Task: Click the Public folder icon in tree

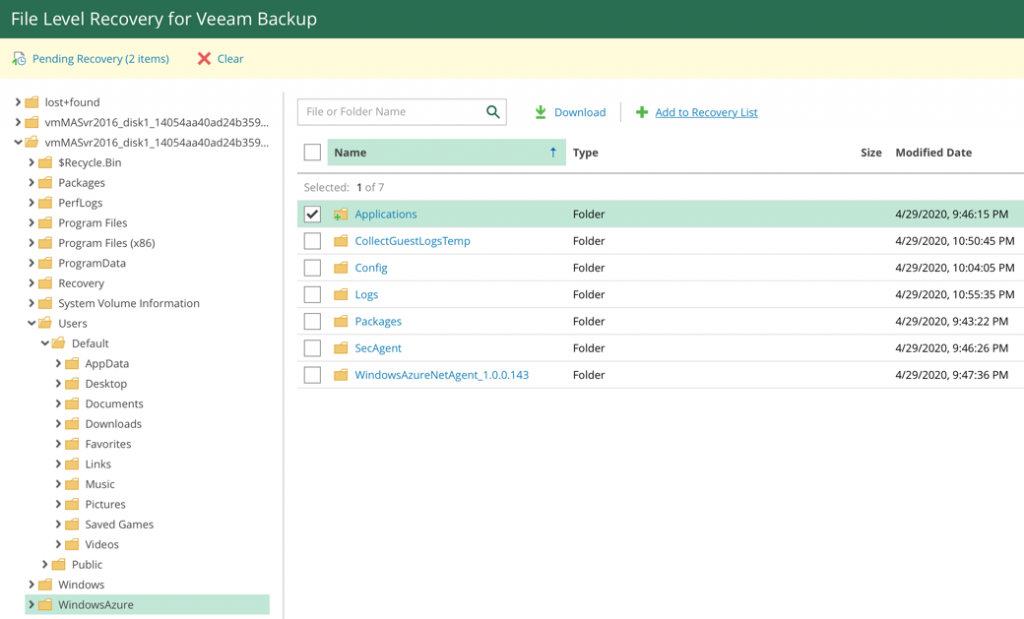Action: [59, 565]
